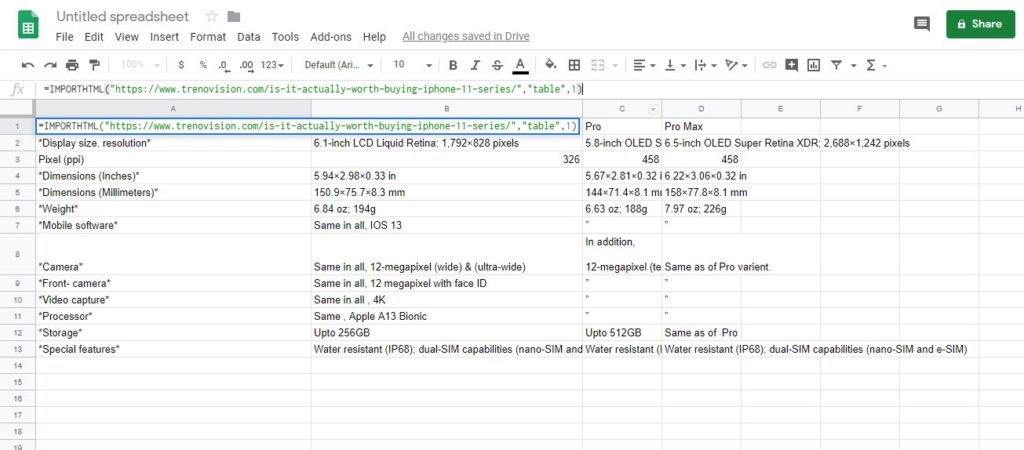
Task: Star the Untitled spreadsheet
Action: pyautogui.click(x=212, y=16)
